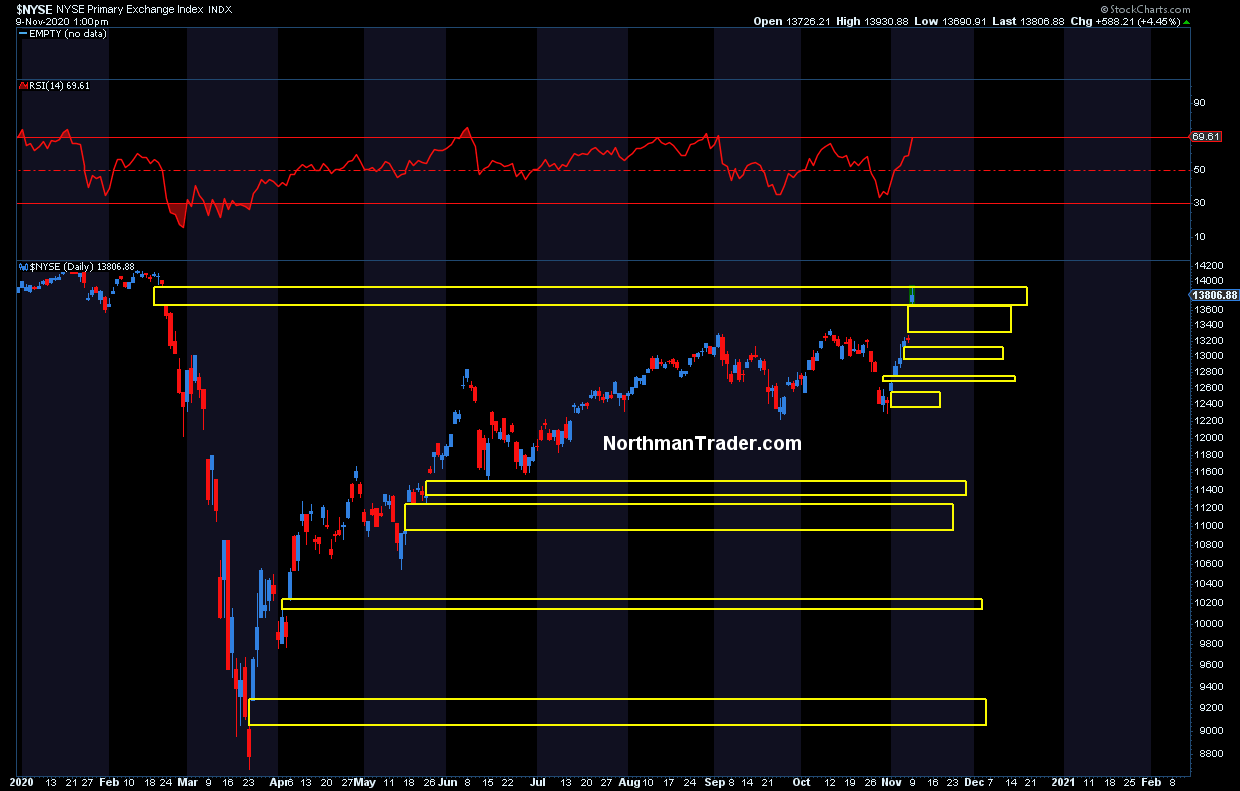This screenshot has height=791, width=1240.
Task: Select the yellow box just above the 11400 level
Action: [x=696, y=488]
